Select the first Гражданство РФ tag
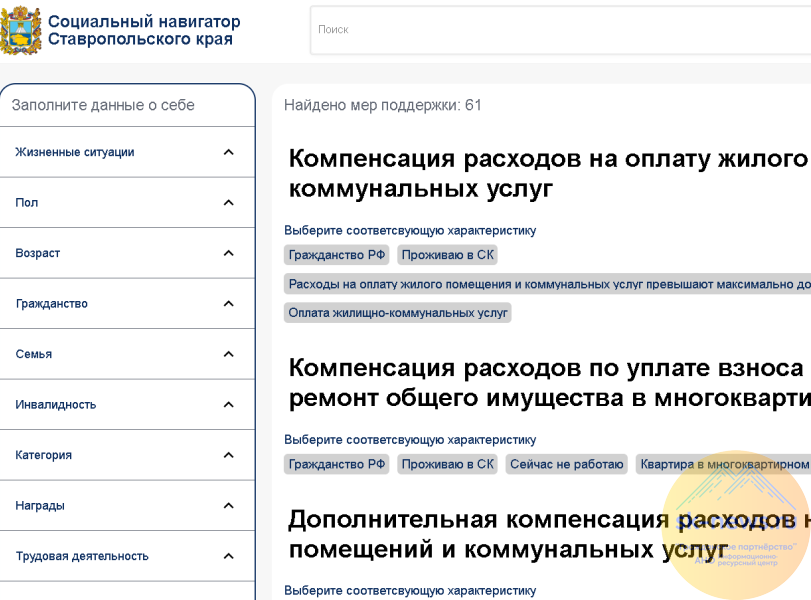Image resolution: width=811 pixels, height=600 pixels. (337, 255)
